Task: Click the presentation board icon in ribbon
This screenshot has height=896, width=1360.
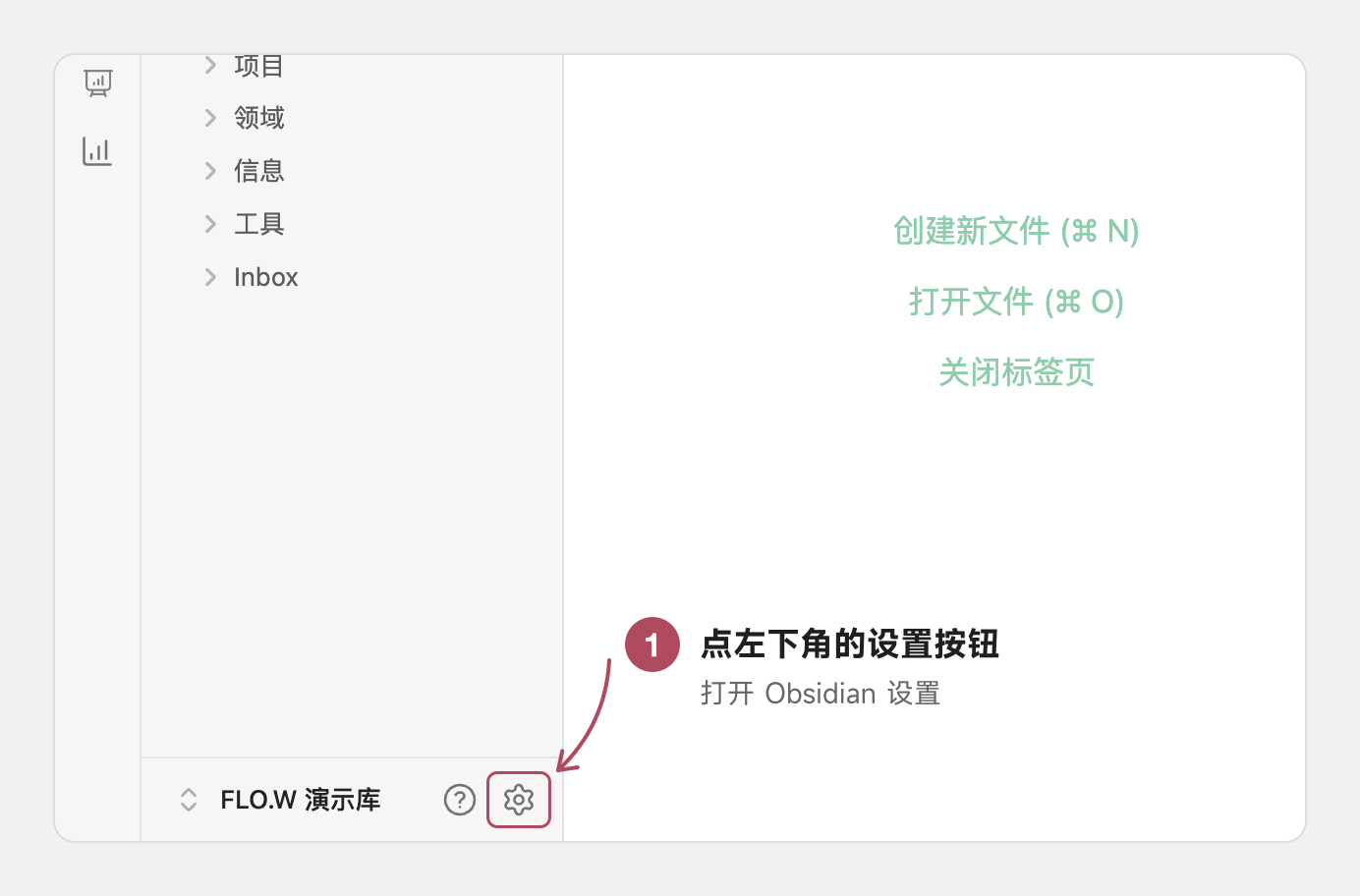Action: (x=97, y=83)
